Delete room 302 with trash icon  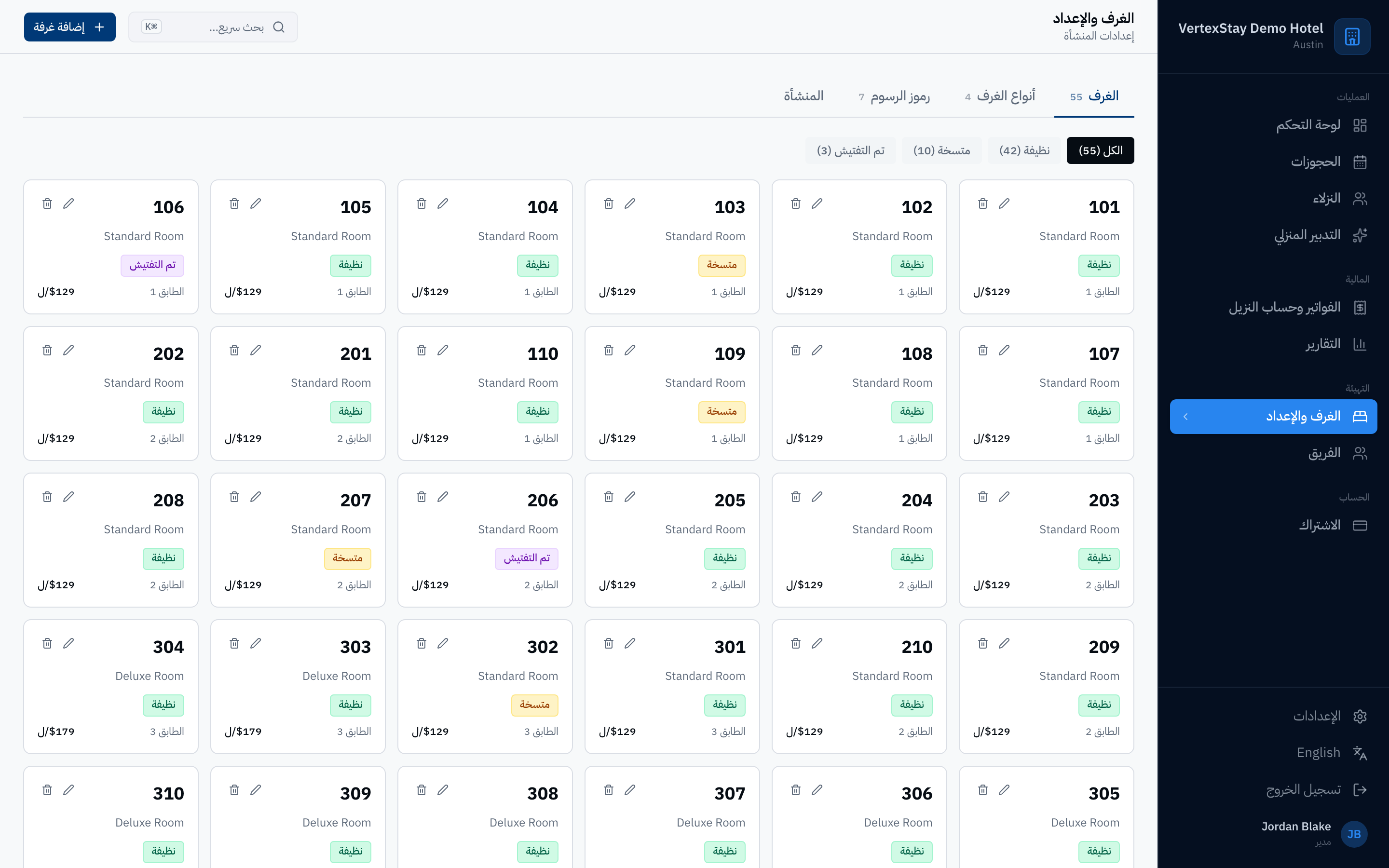click(x=422, y=644)
